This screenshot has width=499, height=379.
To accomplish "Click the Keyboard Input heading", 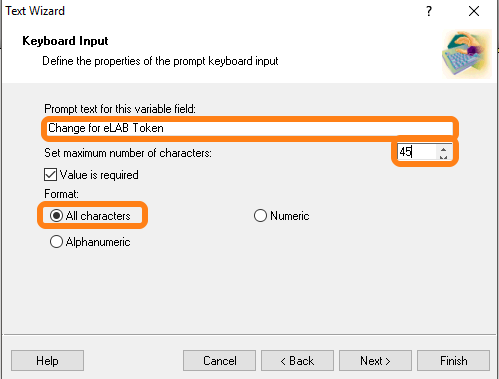I will [65, 41].
